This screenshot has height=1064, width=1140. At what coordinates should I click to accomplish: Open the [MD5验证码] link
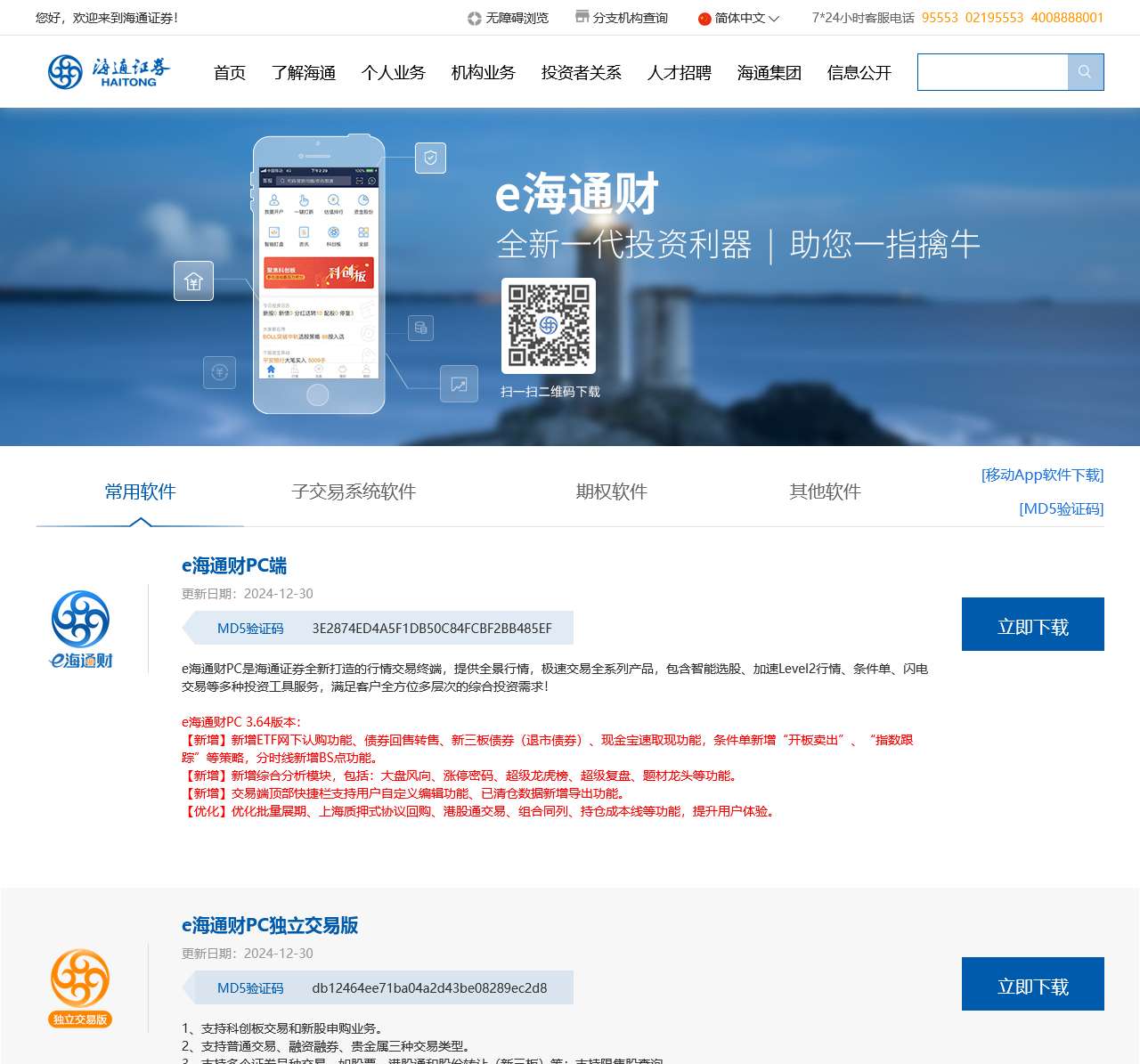point(1061,509)
